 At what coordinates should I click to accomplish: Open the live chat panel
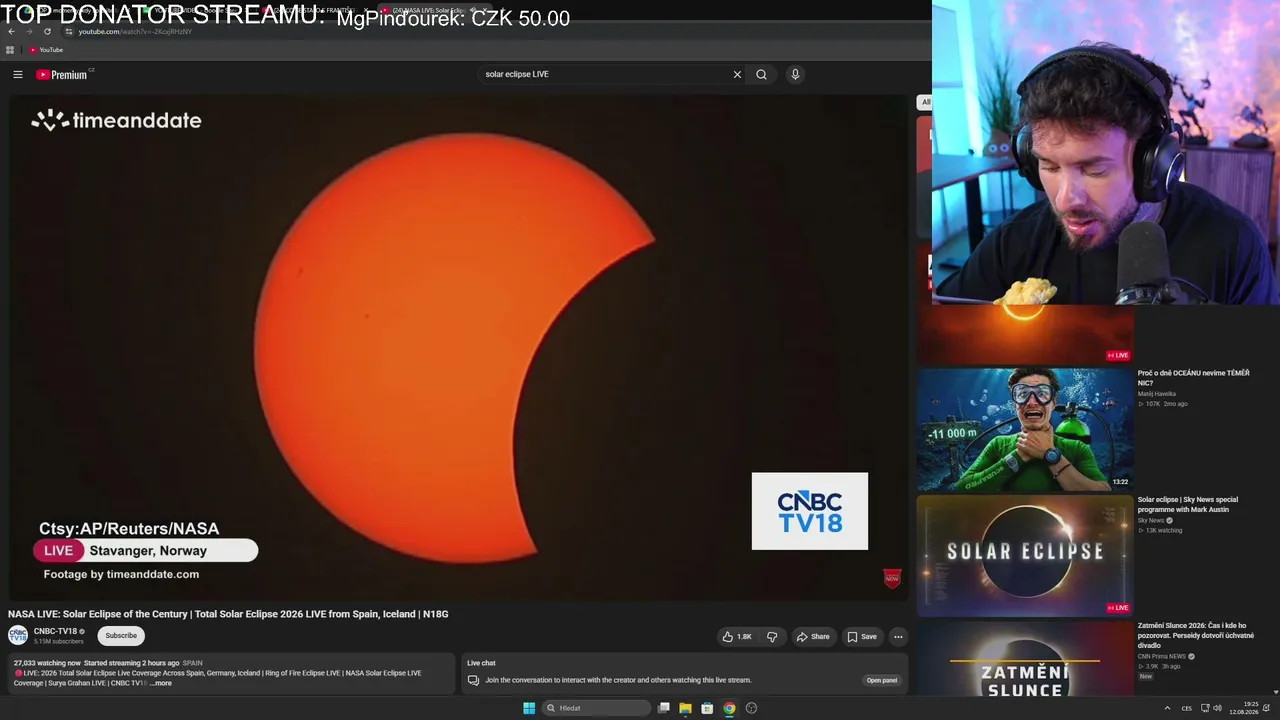[x=882, y=680]
